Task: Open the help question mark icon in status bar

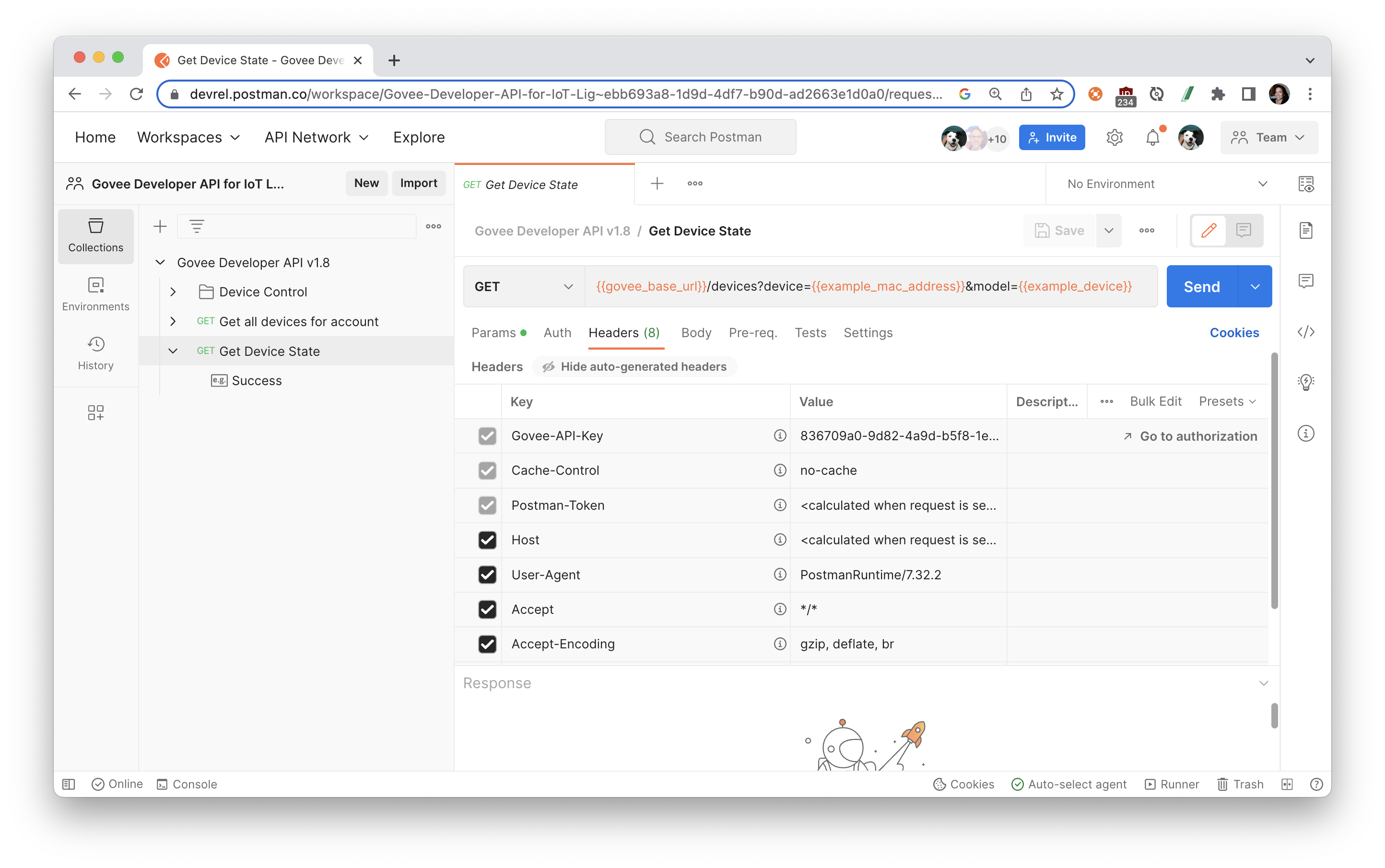Action: (1317, 784)
